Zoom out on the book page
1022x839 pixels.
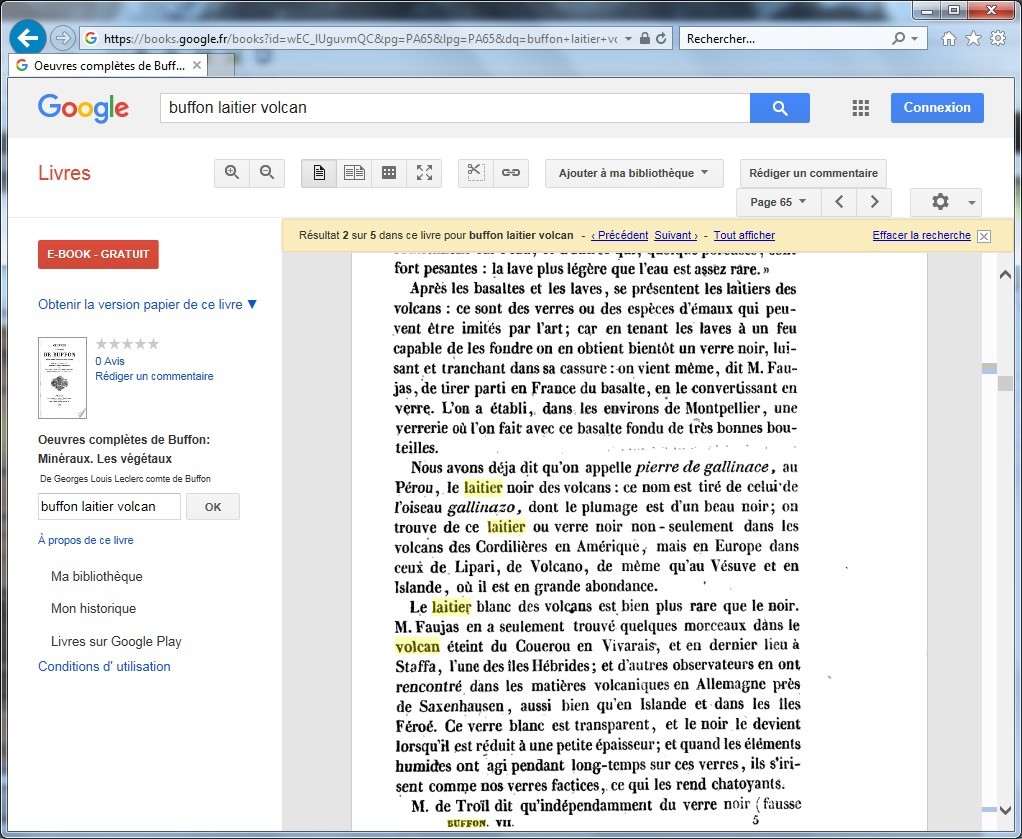[267, 173]
